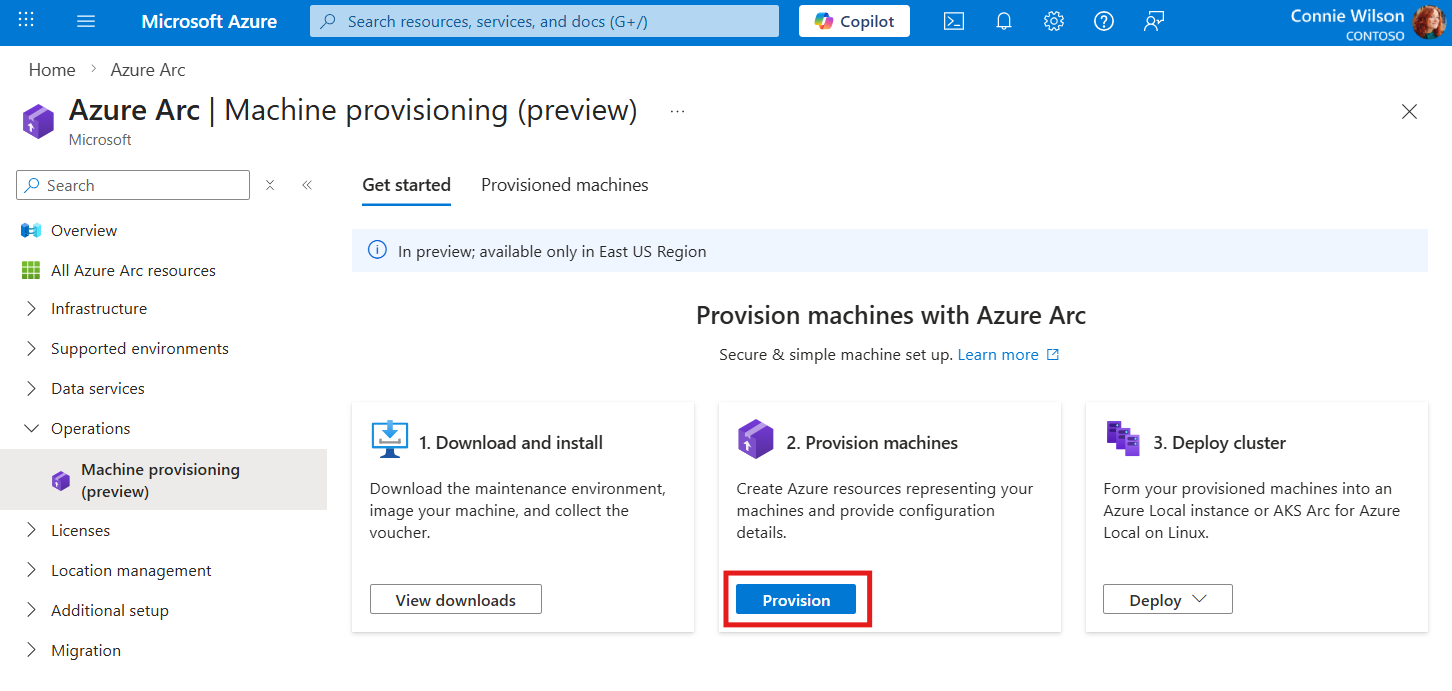Click the '2. Provision machines' heading
This screenshot has height=691, width=1452.
point(872,443)
